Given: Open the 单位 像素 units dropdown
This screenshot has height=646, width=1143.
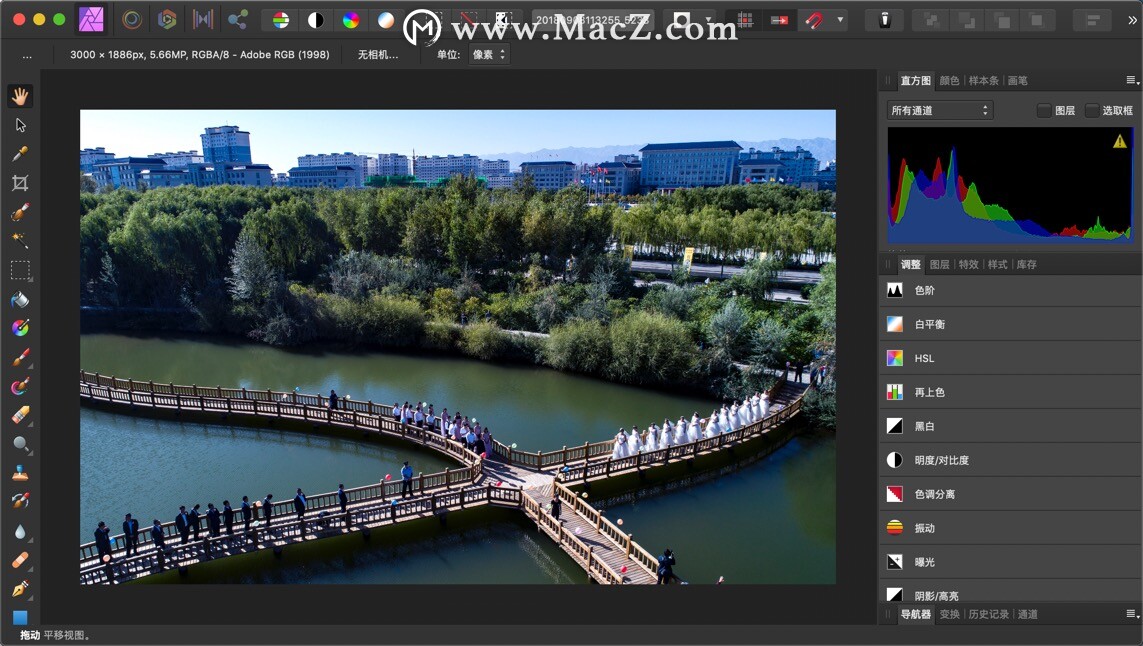Looking at the screenshot, I should (488, 54).
